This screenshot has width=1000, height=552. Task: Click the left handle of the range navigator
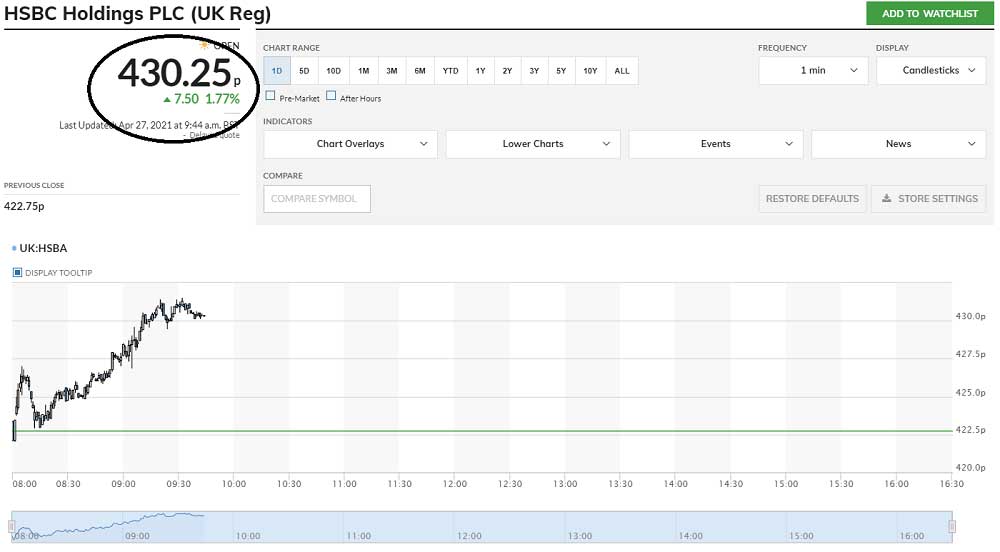click(11, 527)
